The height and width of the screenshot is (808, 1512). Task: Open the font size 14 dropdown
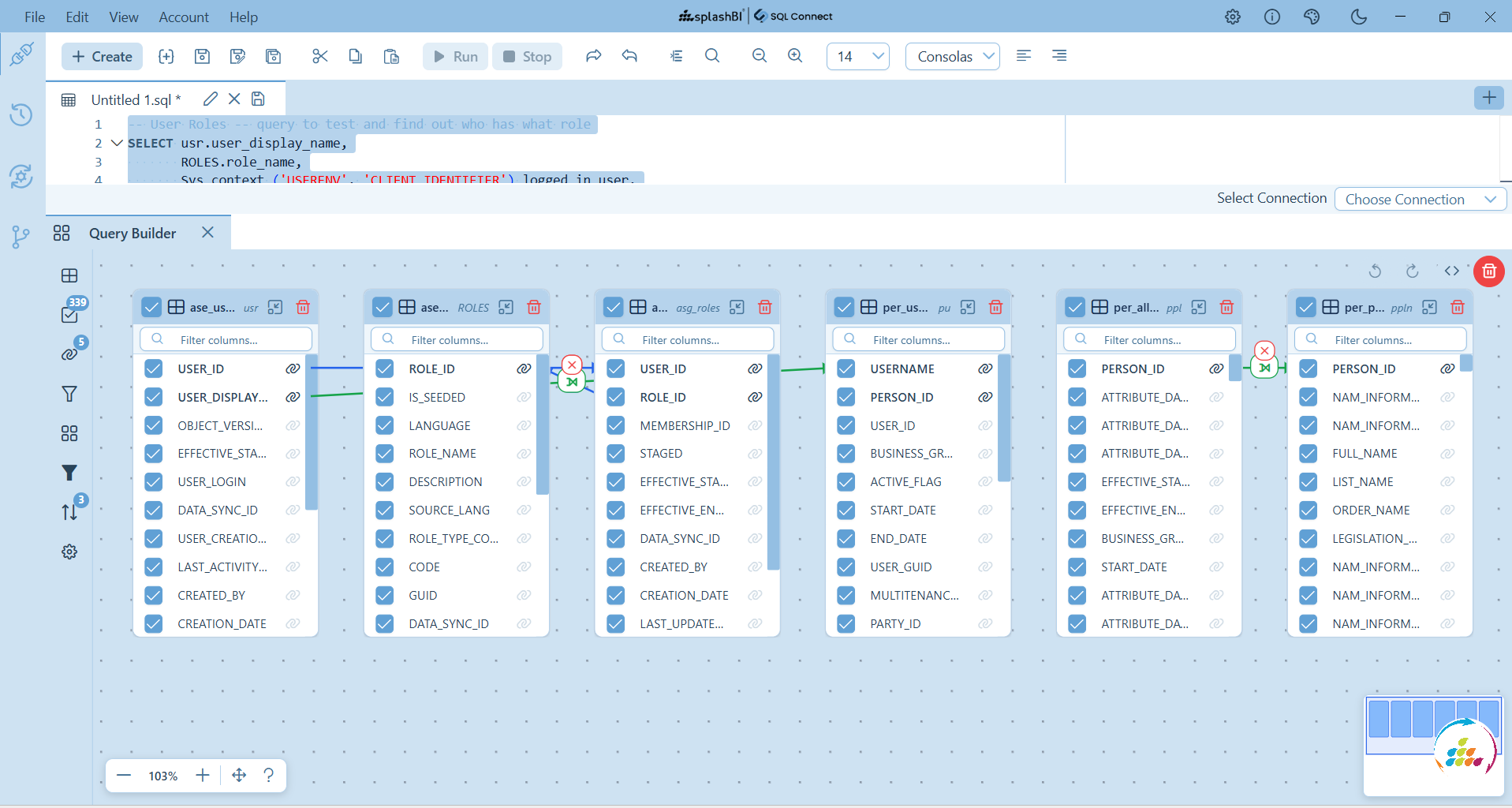click(x=858, y=57)
